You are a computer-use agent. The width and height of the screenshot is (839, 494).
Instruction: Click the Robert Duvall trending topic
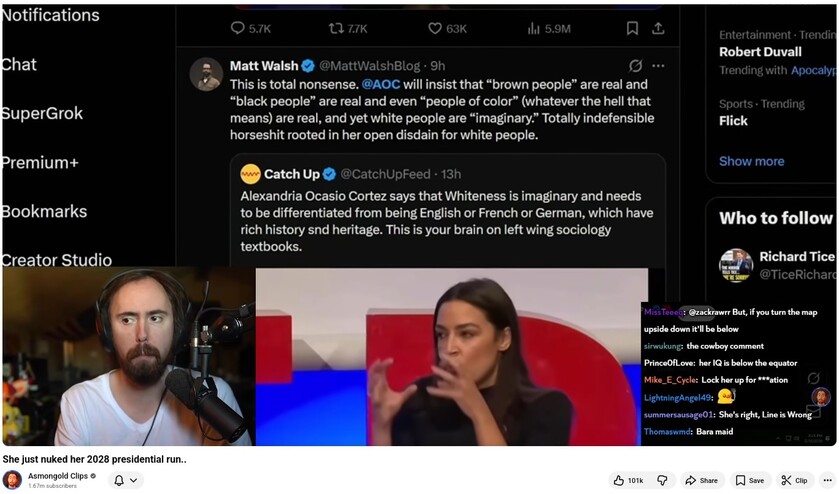tap(760, 52)
